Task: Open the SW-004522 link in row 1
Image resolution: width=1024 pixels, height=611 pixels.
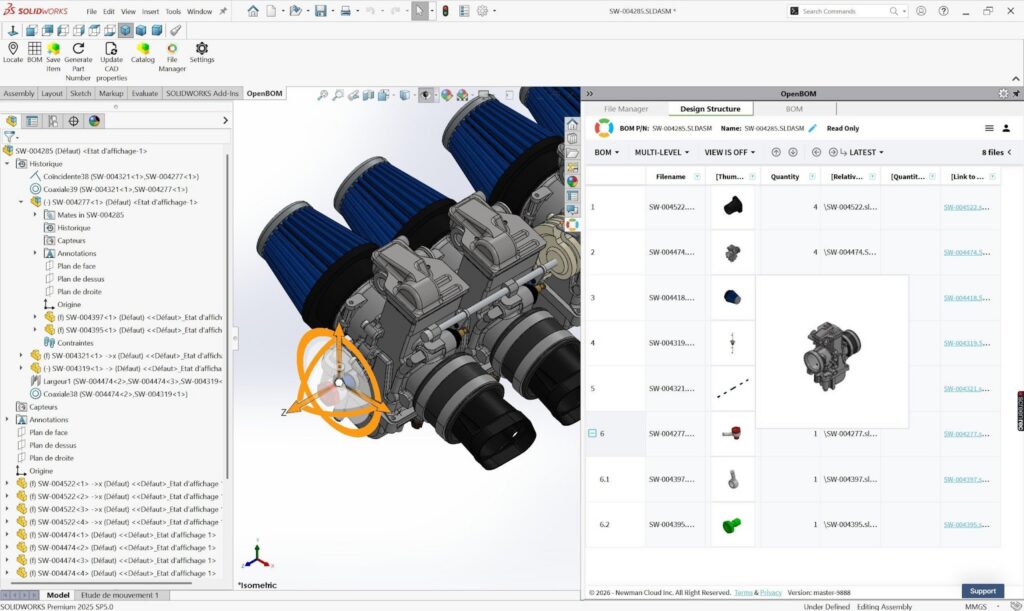Action: (966, 207)
